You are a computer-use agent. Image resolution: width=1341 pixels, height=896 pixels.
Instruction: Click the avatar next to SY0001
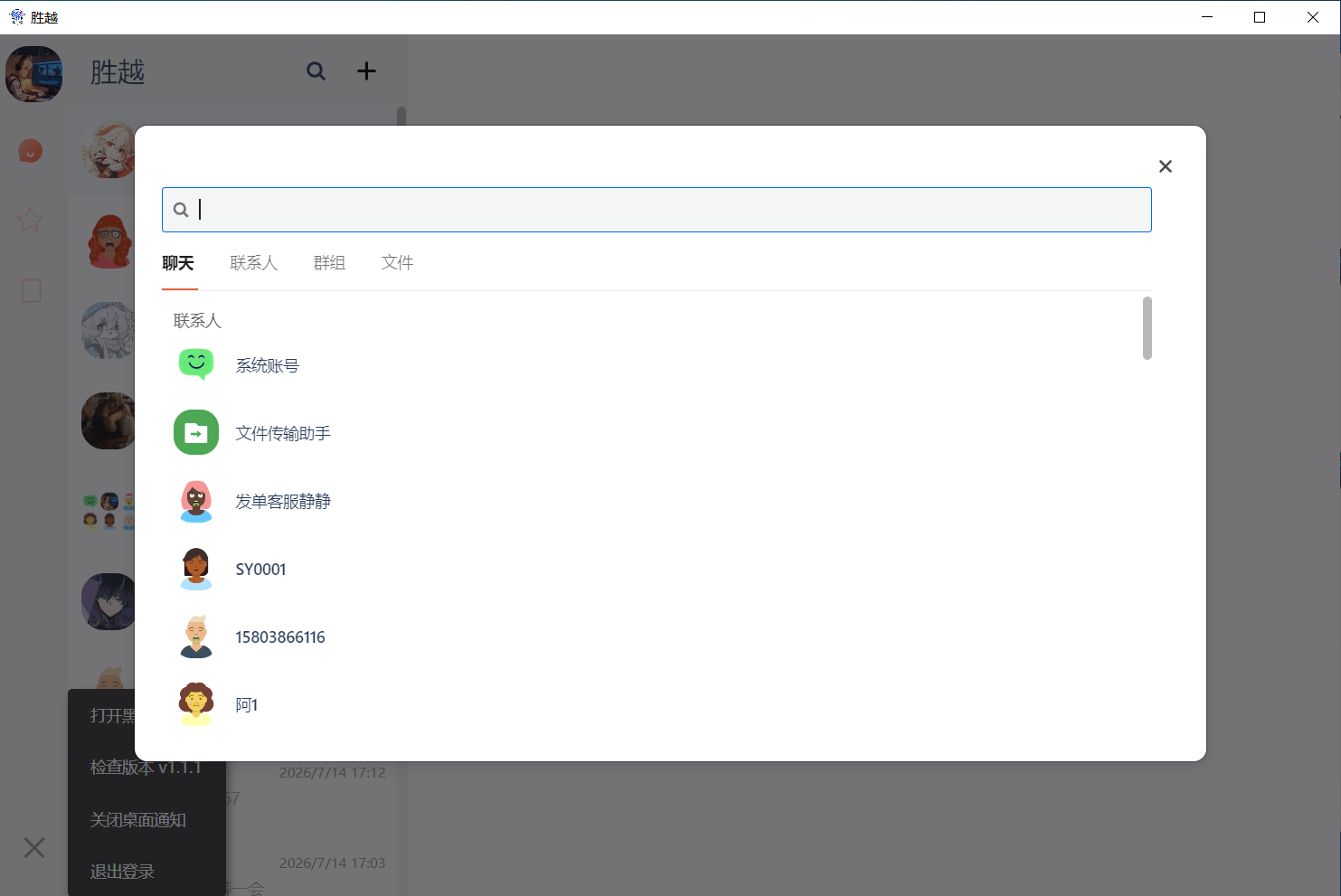[196, 569]
